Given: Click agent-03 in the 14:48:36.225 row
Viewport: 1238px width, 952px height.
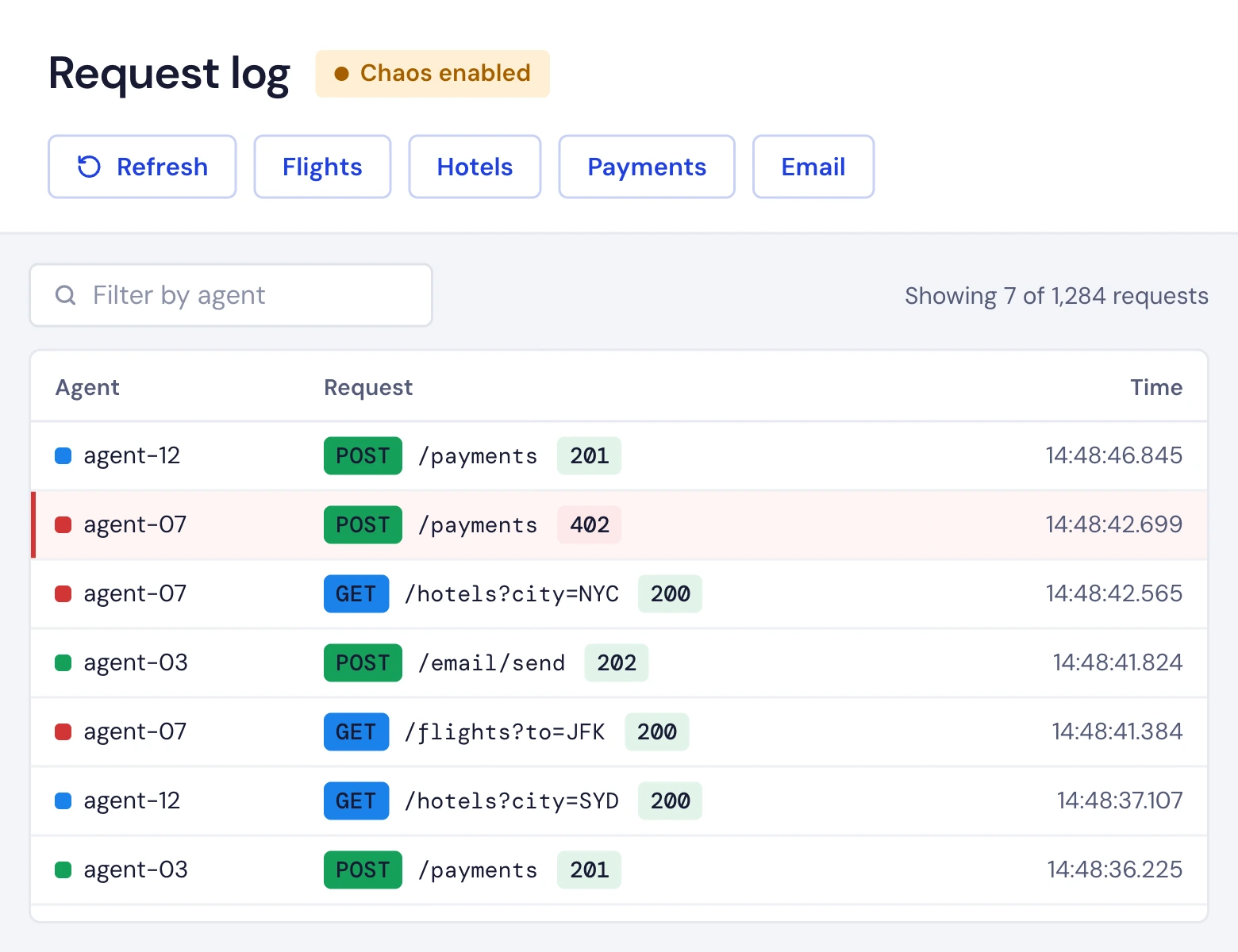Looking at the screenshot, I should pos(136,869).
